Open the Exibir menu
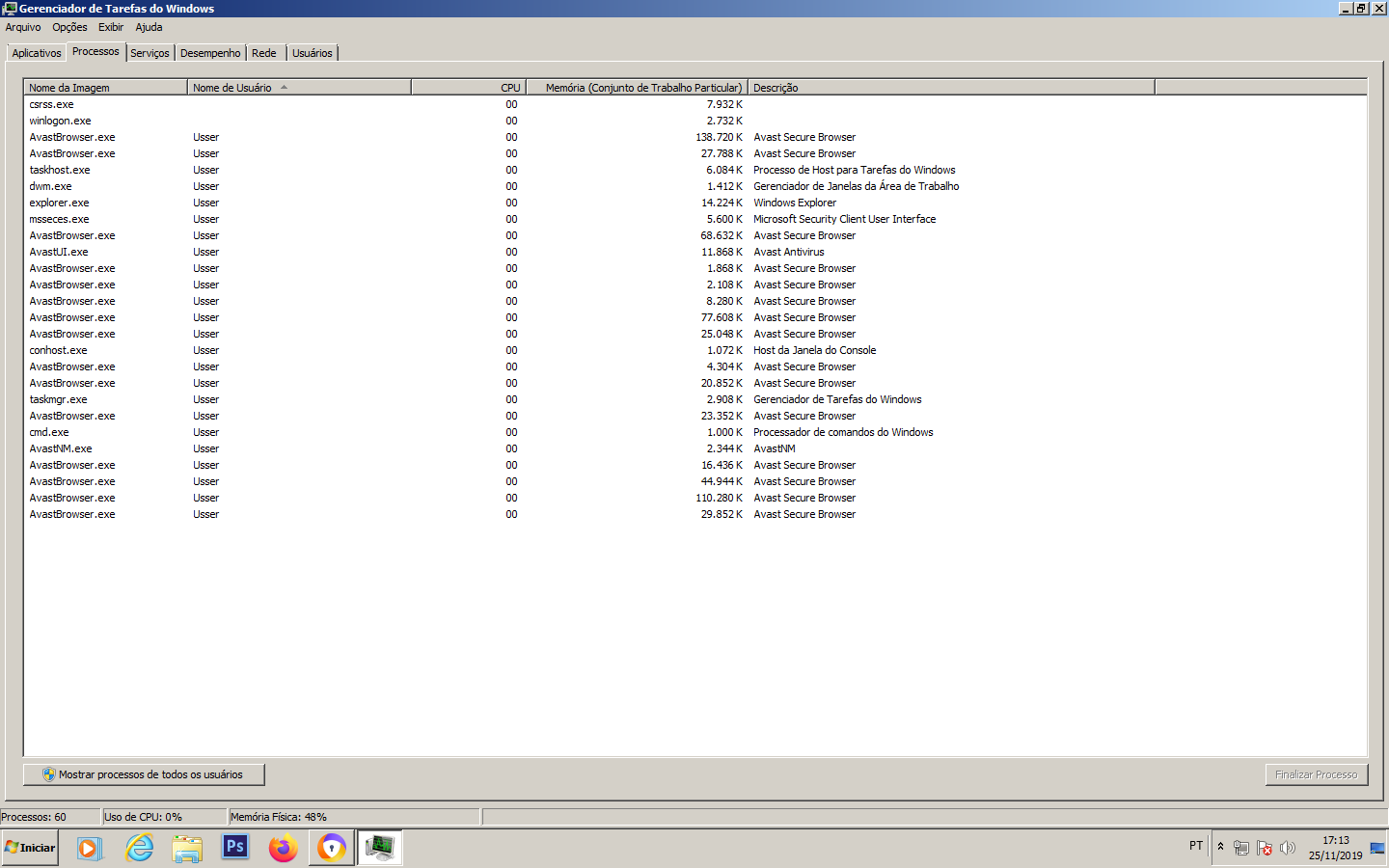The height and width of the screenshot is (868, 1389). 111,27
